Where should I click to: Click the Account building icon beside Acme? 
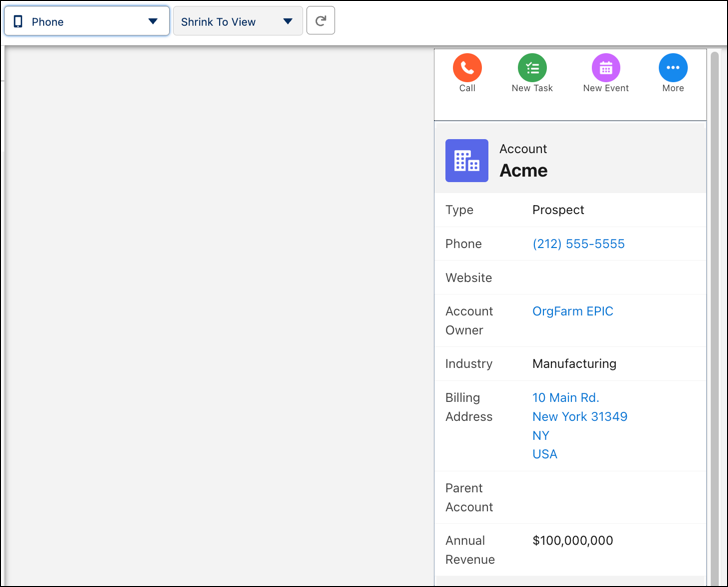[x=467, y=160]
